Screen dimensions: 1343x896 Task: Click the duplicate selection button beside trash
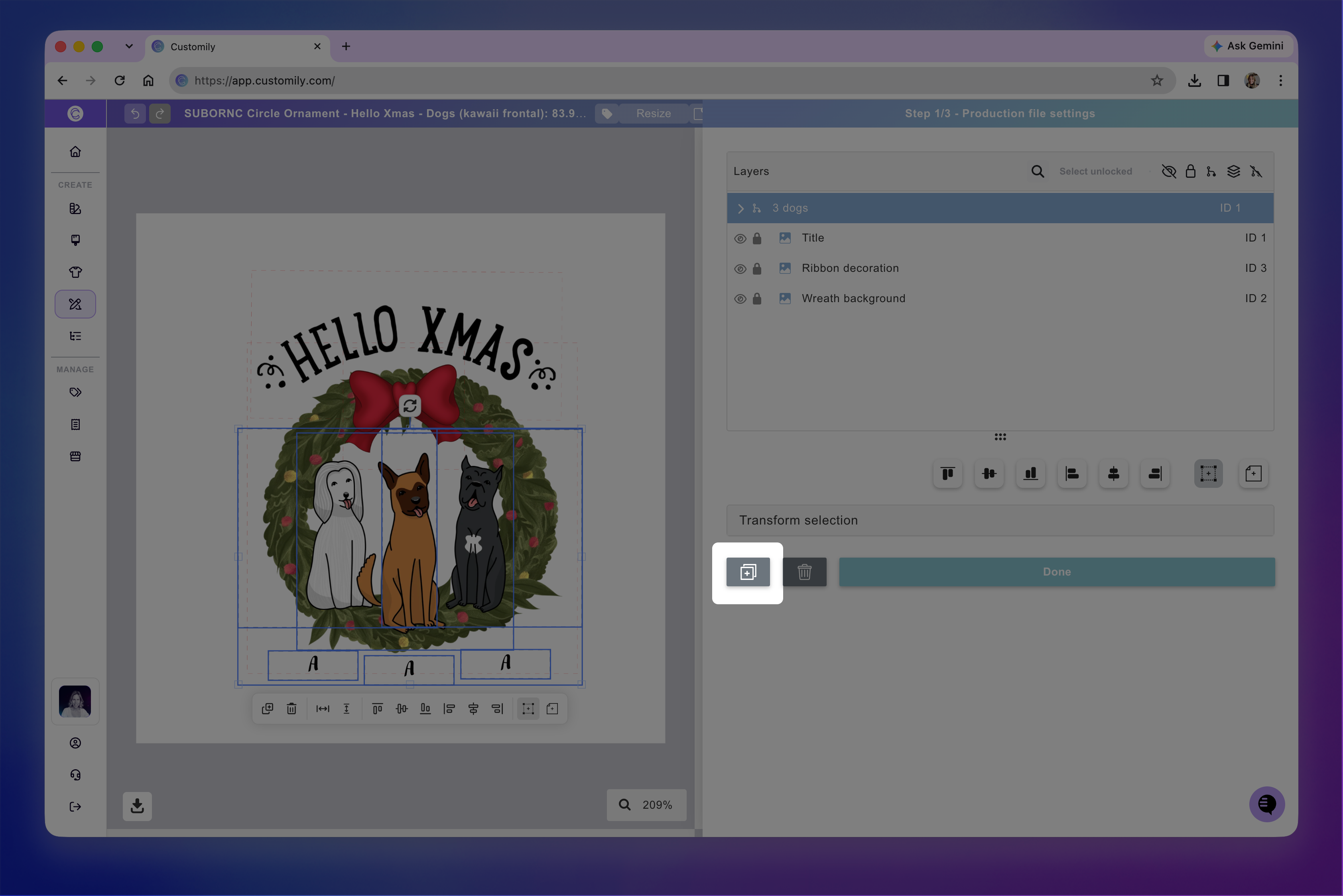pos(748,572)
